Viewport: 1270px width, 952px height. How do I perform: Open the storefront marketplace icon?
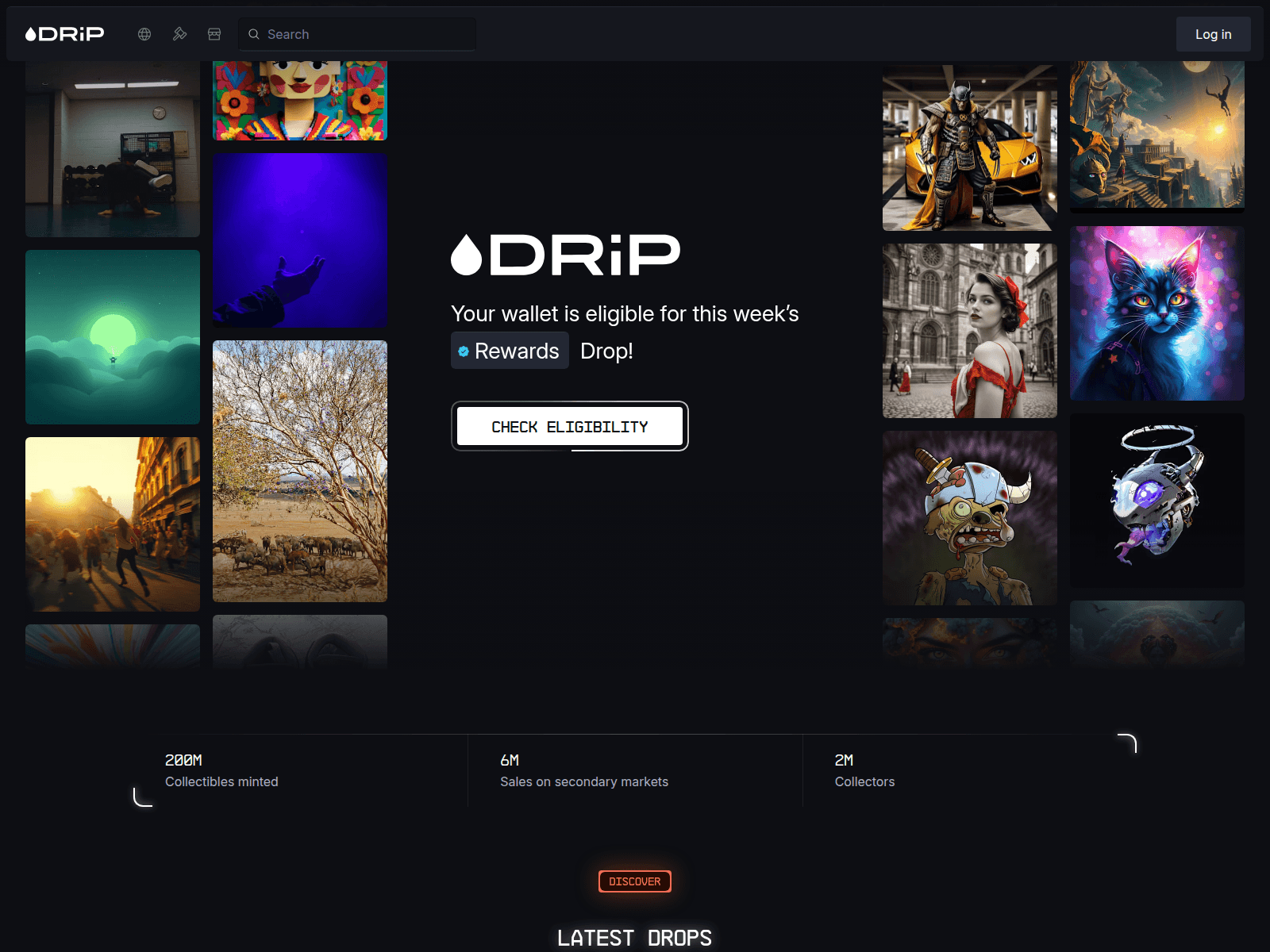214,34
